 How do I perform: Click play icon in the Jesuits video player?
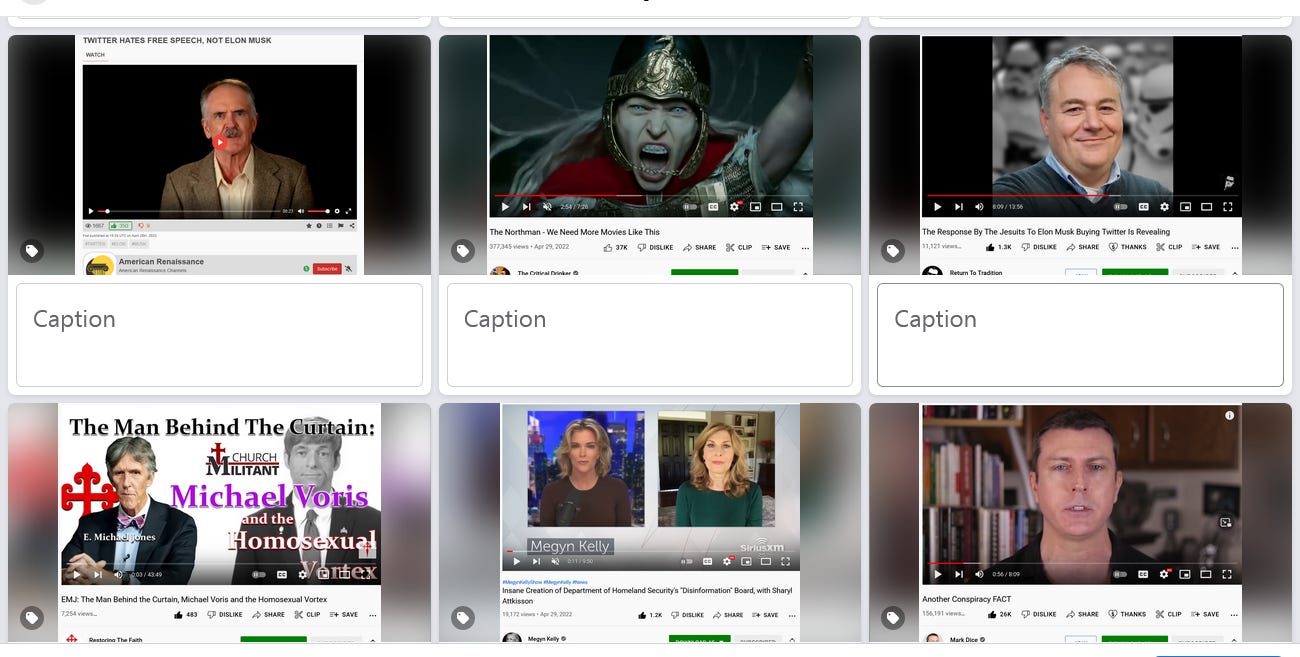pos(937,207)
